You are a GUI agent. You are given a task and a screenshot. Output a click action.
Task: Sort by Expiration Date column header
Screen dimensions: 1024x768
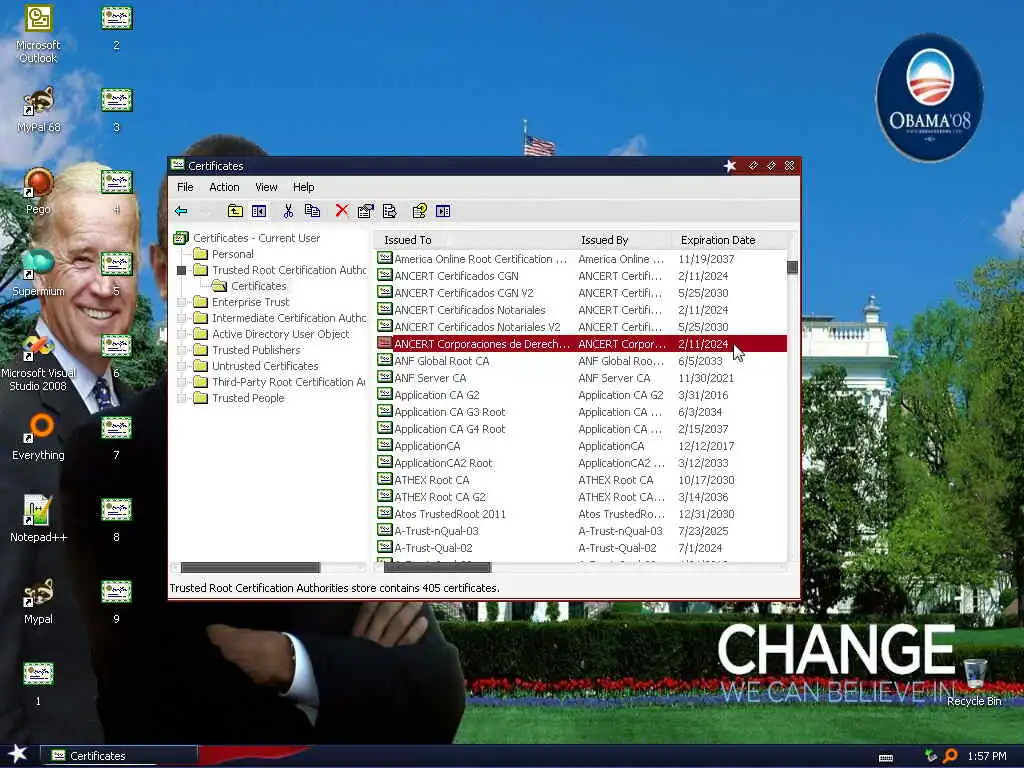tap(729, 240)
